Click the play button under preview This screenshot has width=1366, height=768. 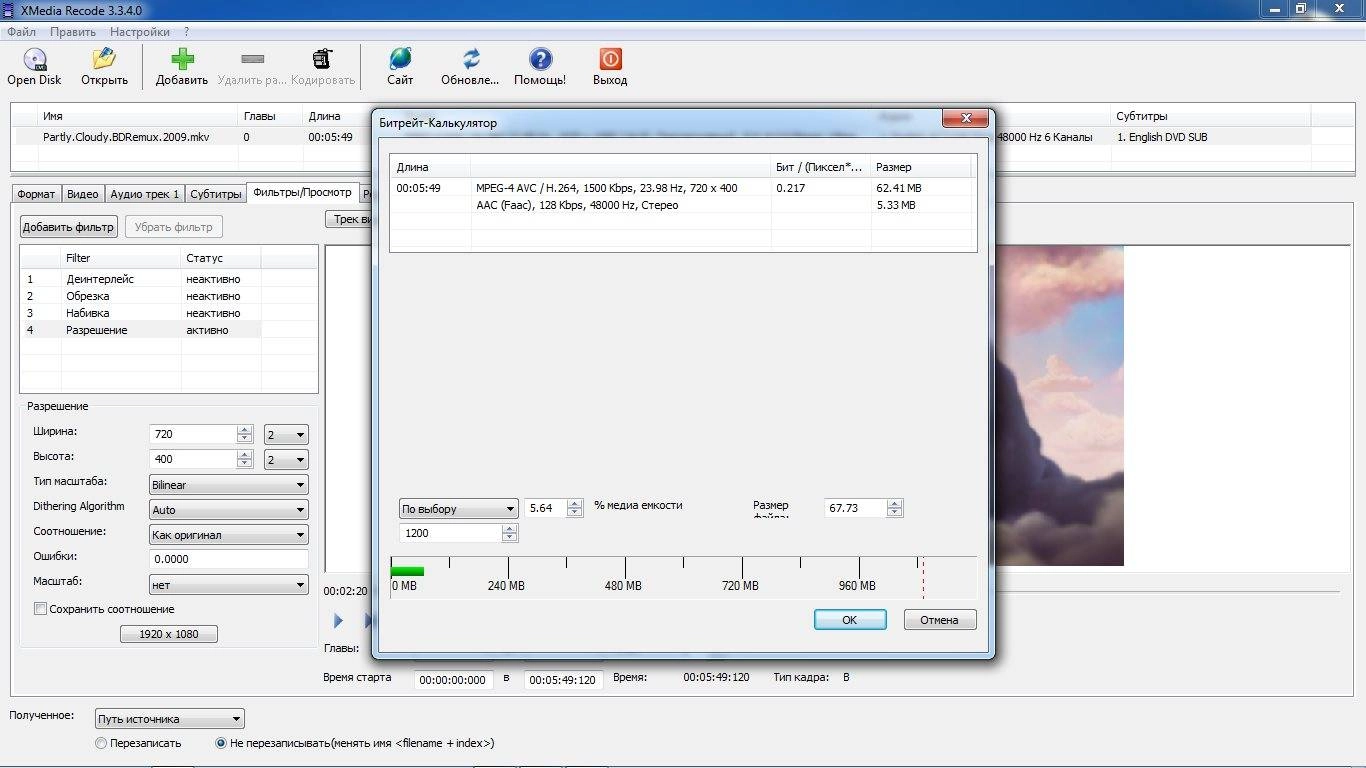tap(338, 621)
